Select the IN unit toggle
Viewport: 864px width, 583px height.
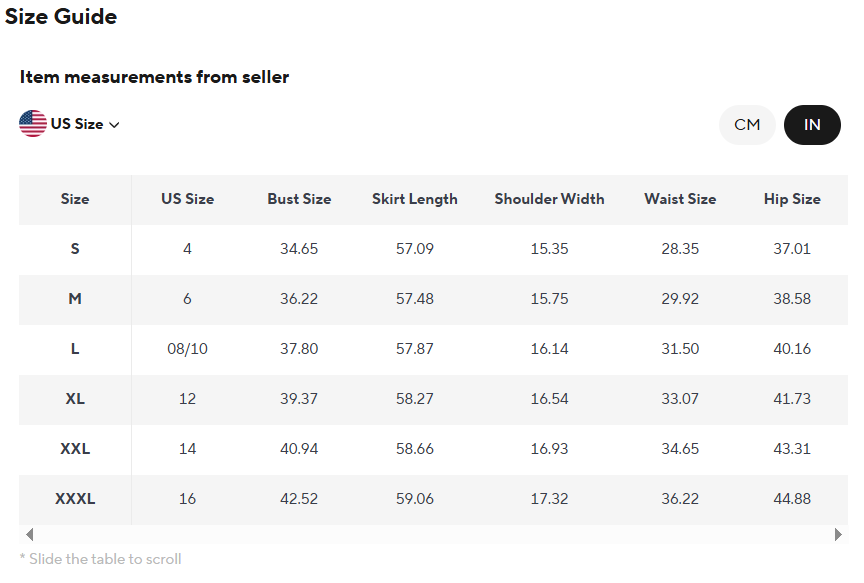click(812, 125)
